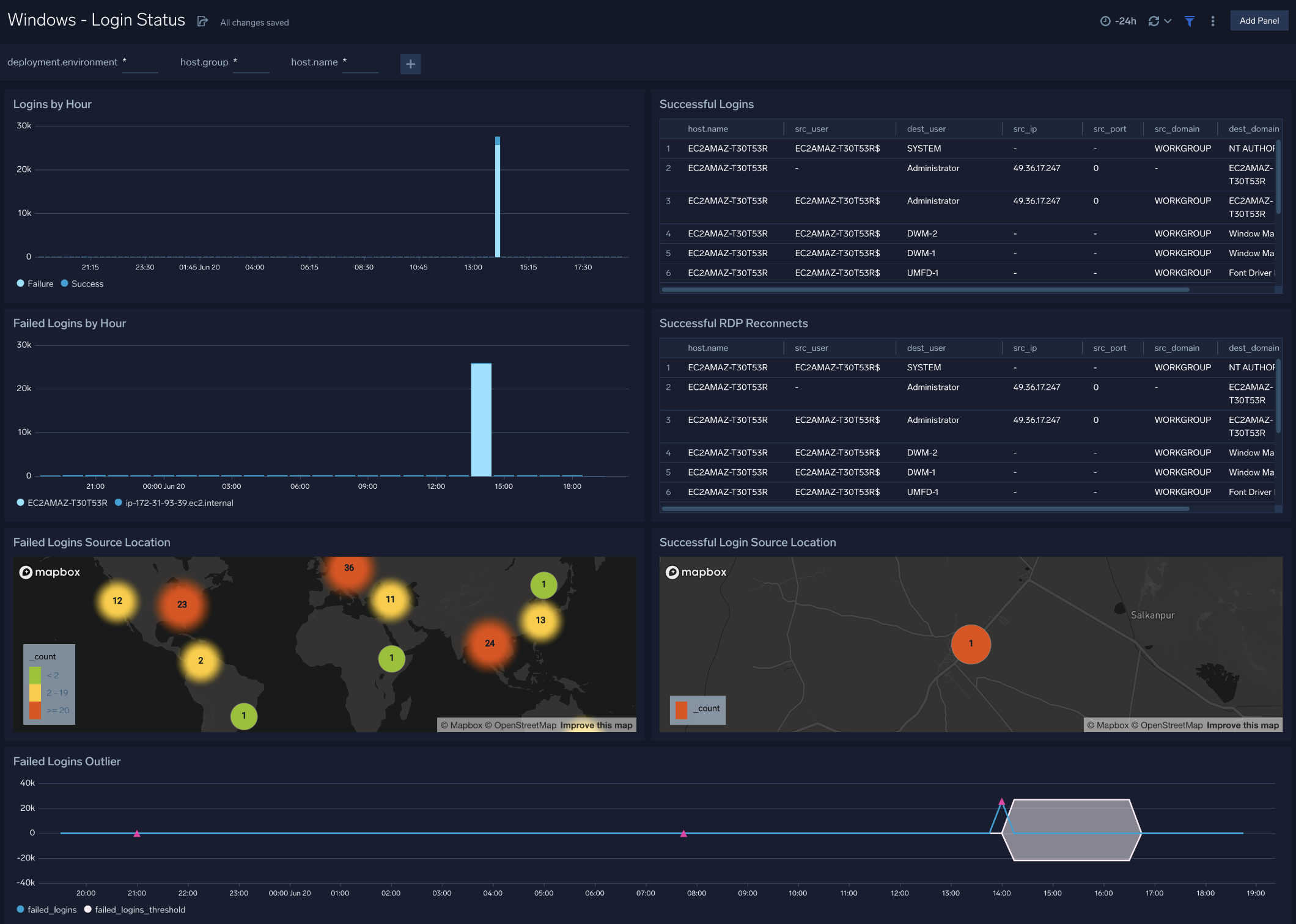Click DWM-2 cell in Successful Logins table
Viewport: 1296px width, 924px height.
(922, 234)
